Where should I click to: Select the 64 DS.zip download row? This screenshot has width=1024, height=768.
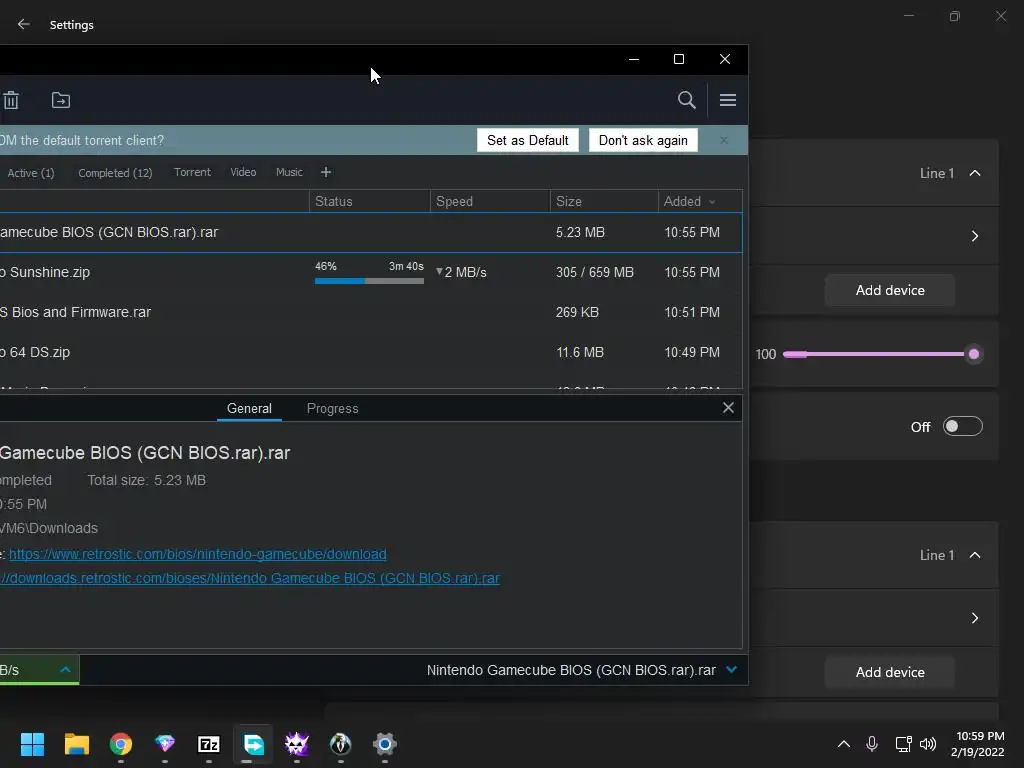(x=371, y=352)
